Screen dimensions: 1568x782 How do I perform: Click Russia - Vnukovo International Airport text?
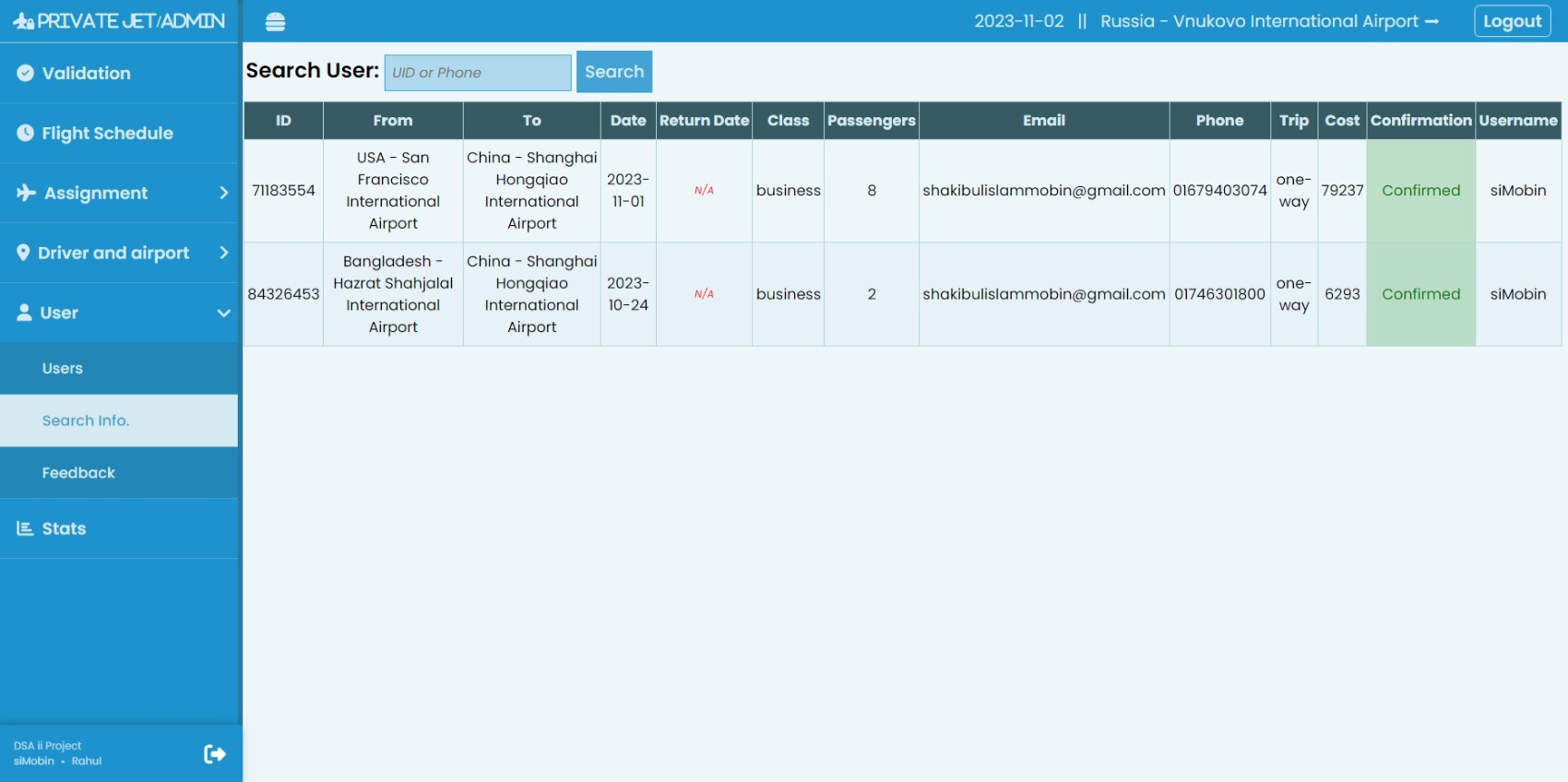coord(1260,21)
